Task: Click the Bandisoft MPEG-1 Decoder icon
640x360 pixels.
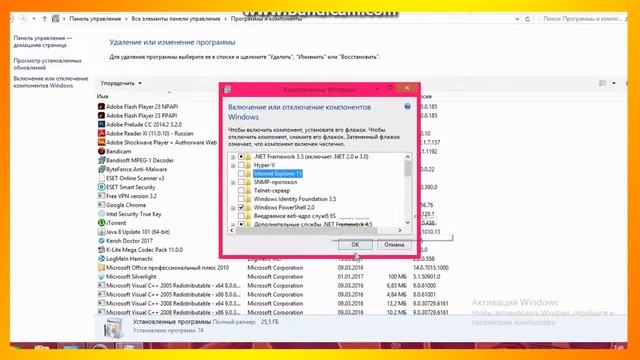Action: [101, 160]
